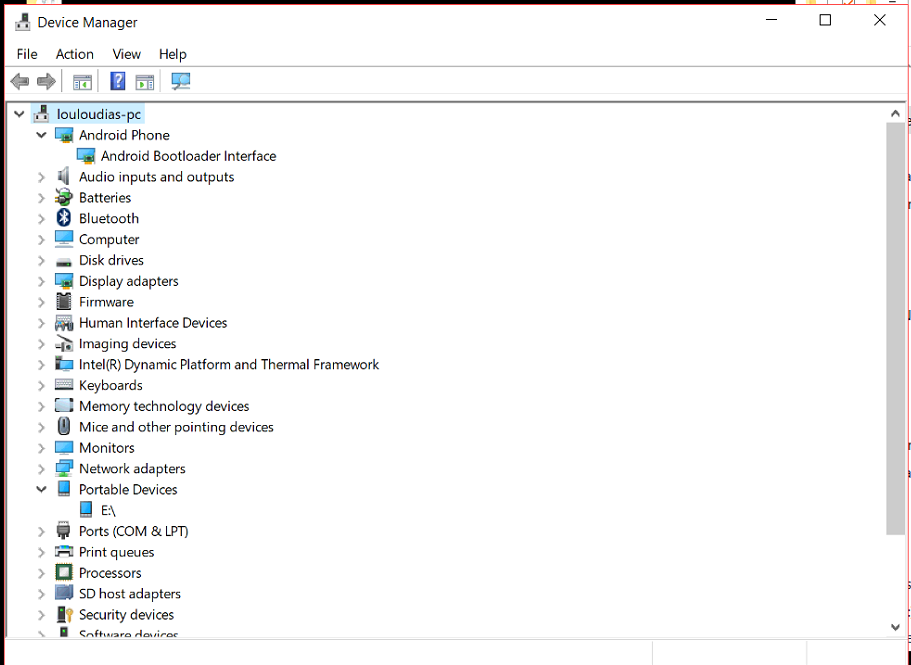
Task: Collapse the Portable Devices category
Action: tap(41, 490)
